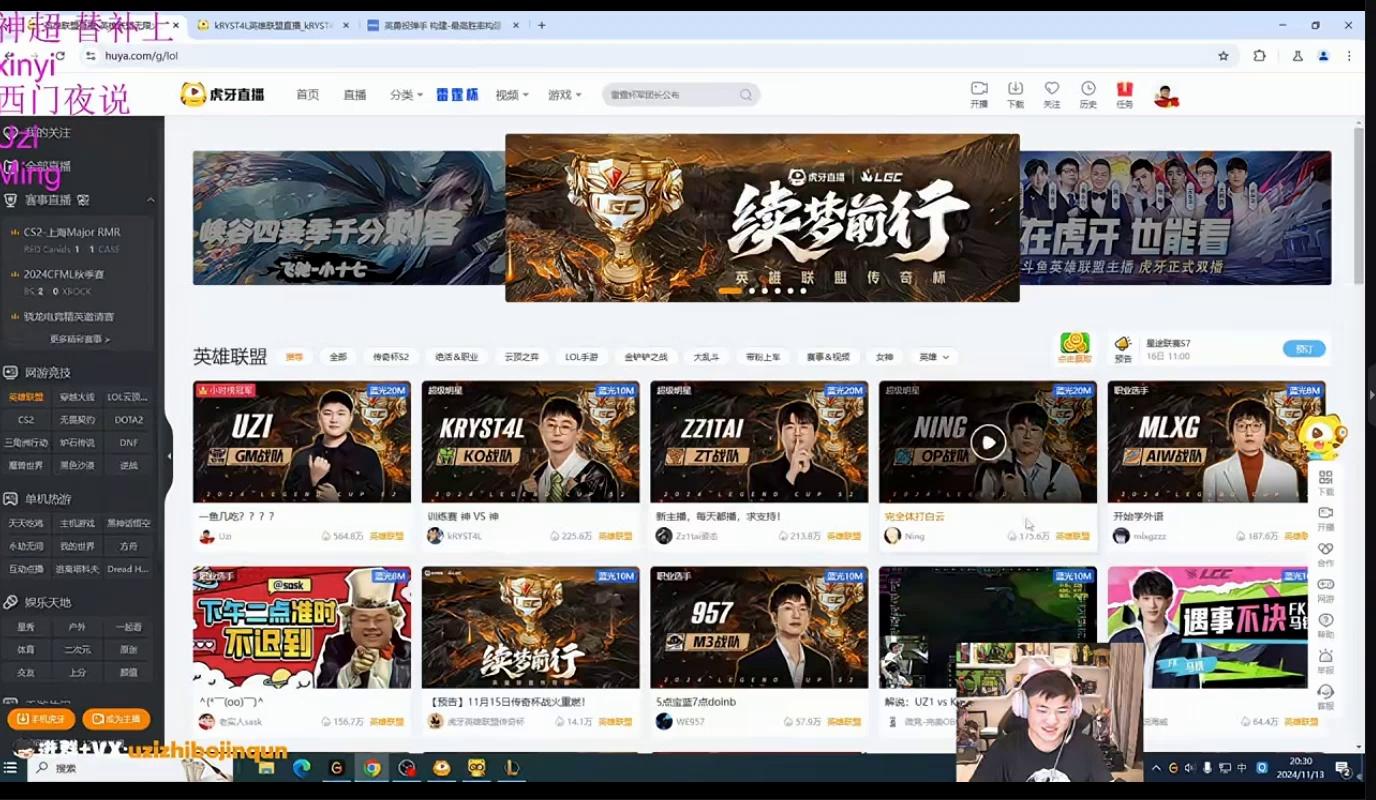
Task: Open the Windows Start menu
Action: click(10, 768)
